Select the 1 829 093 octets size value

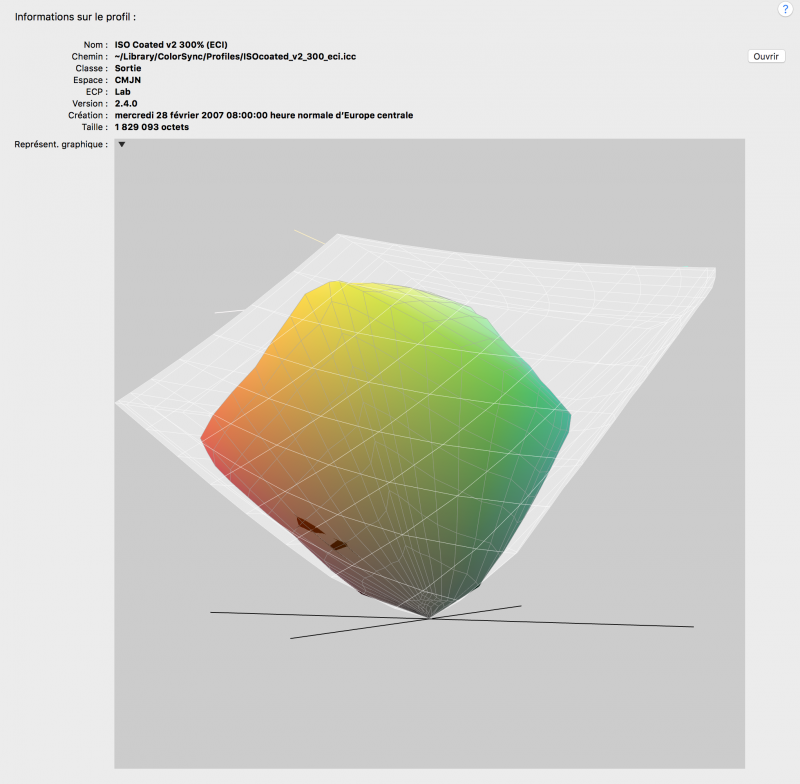pyautogui.click(x=152, y=127)
